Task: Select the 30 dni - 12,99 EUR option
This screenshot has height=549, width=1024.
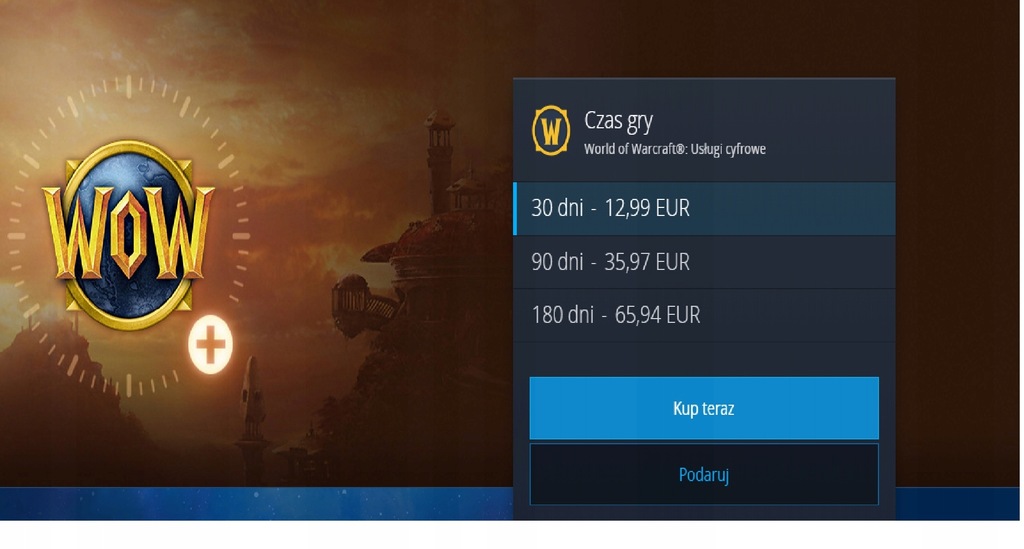Action: (x=704, y=208)
